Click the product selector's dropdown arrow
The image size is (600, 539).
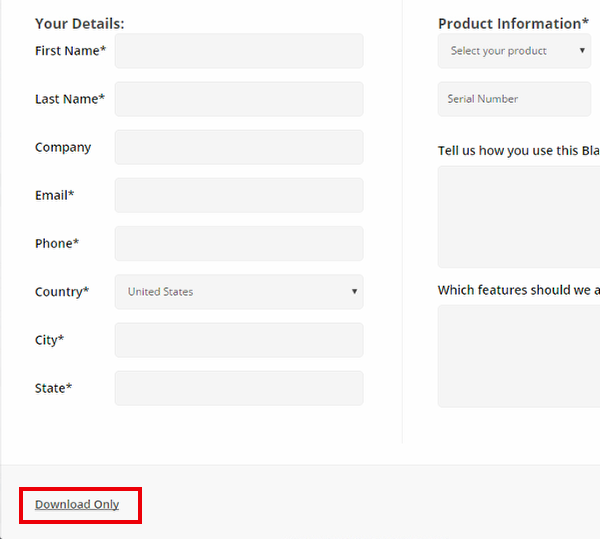[582, 50]
